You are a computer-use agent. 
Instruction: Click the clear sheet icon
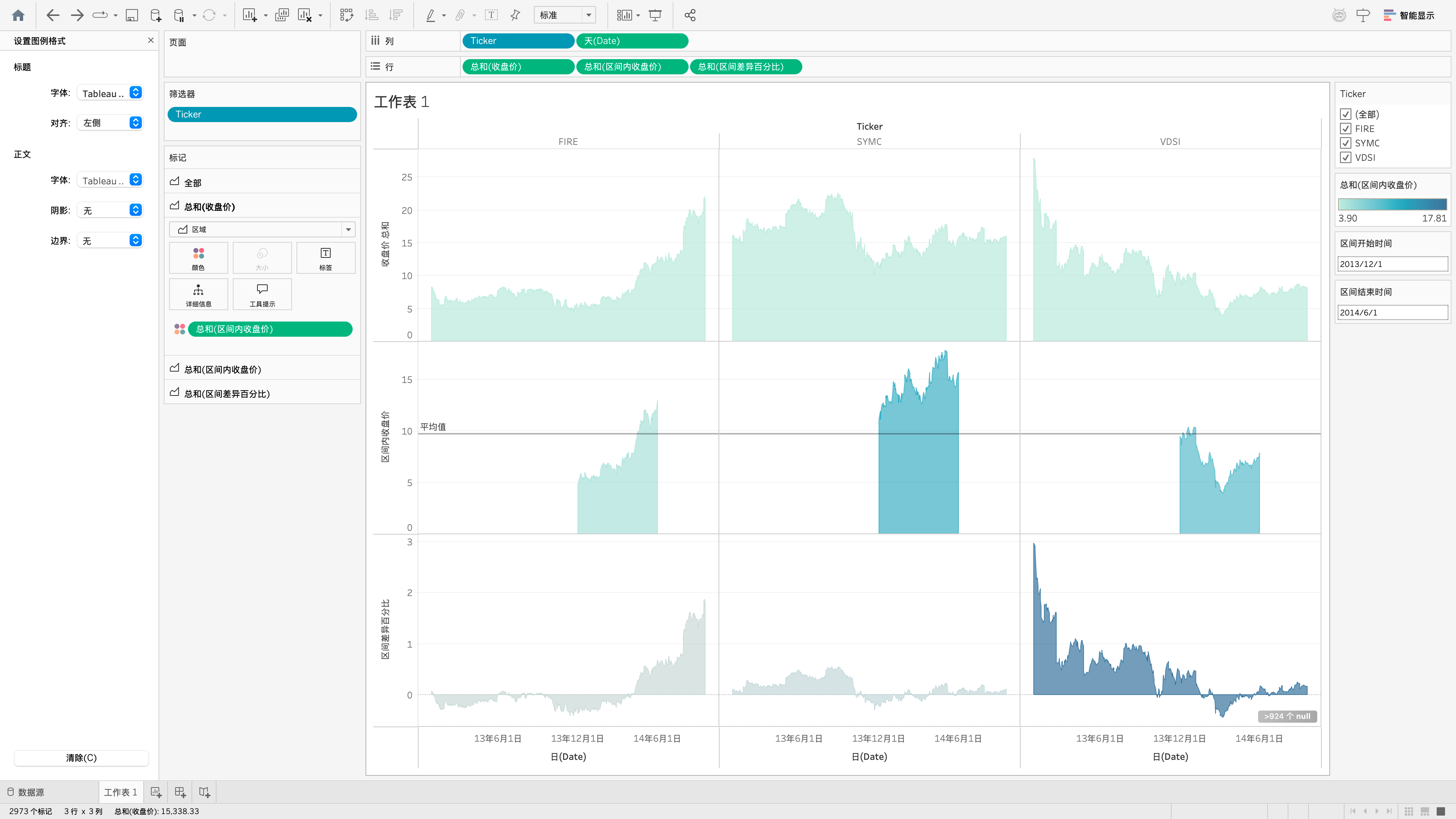pyautogui.click(x=304, y=15)
